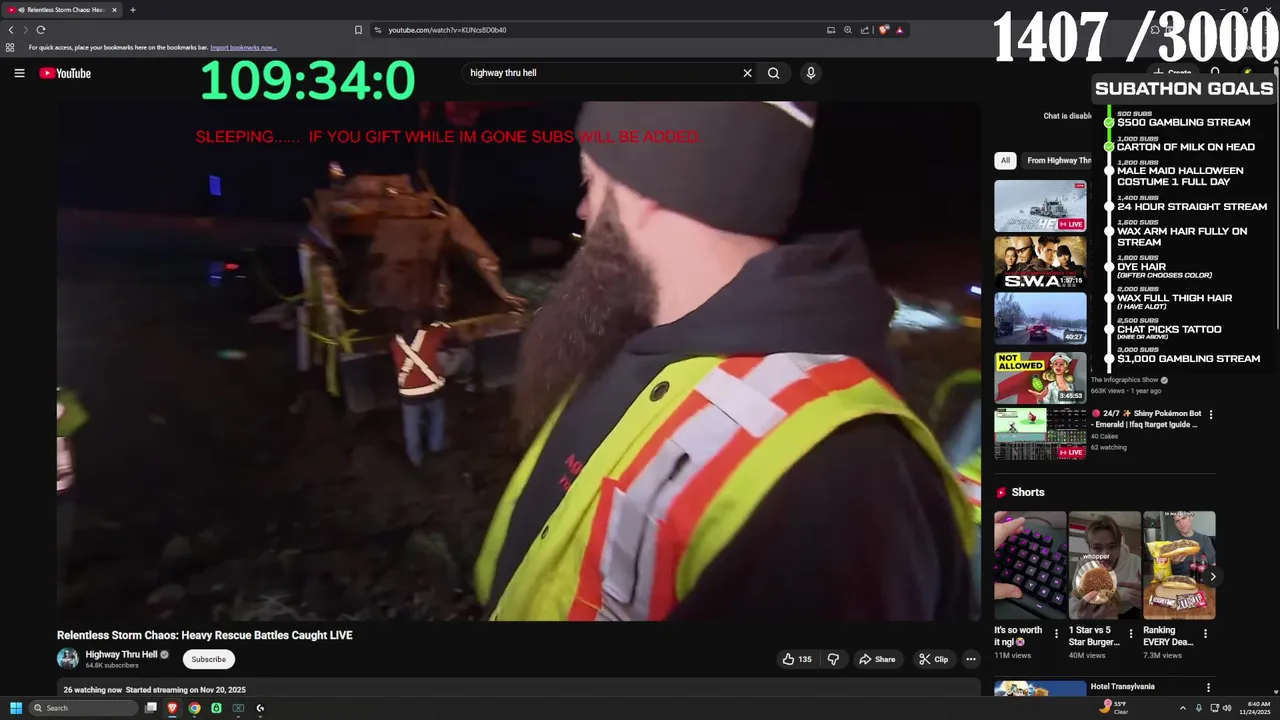The height and width of the screenshot is (720, 1280).
Task: Go back with the browser back arrow
Action: 11,30
